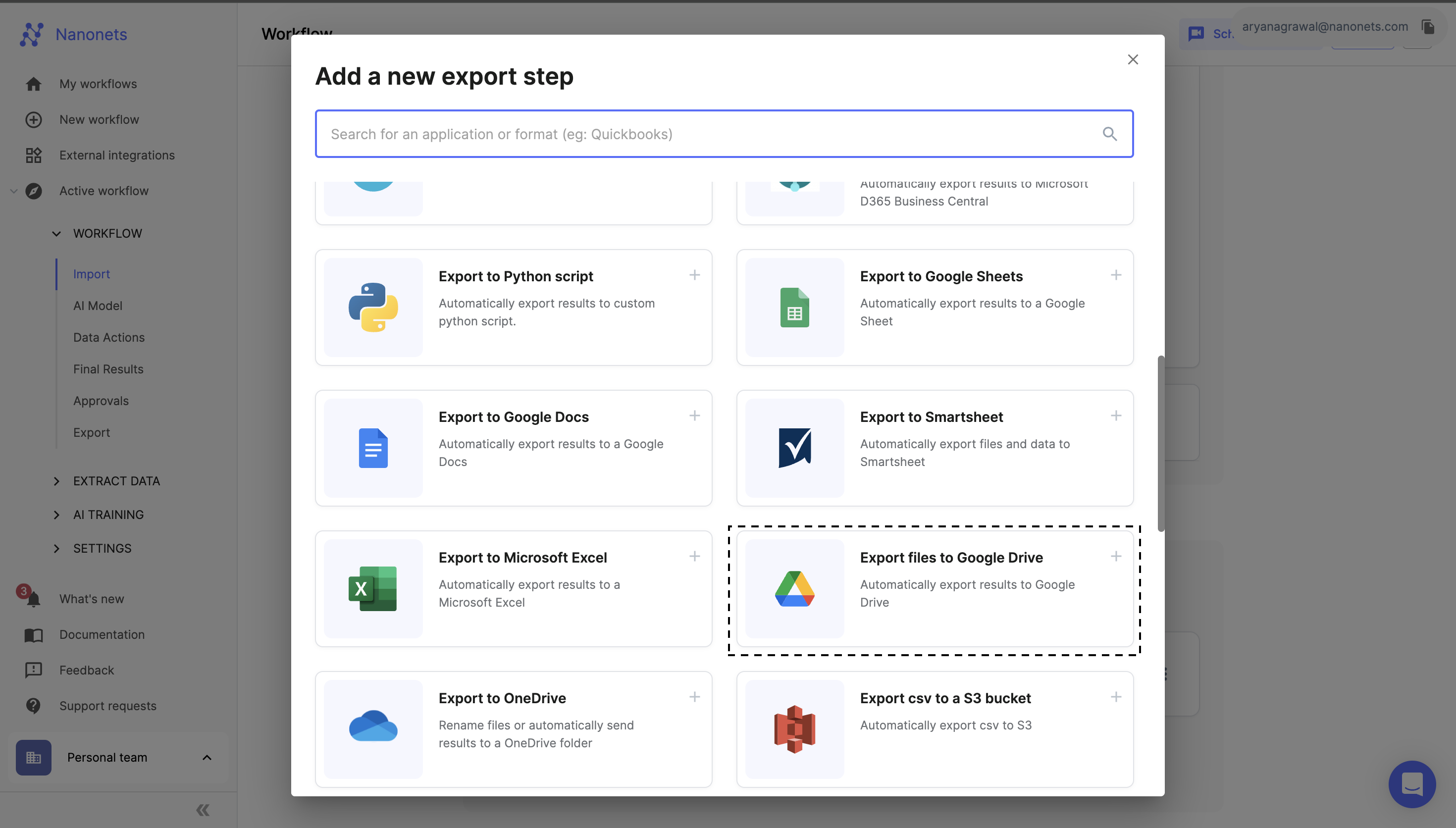The height and width of the screenshot is (828, 1456).
Task: Click the D365 Business Central card
Action: [935, 203]
